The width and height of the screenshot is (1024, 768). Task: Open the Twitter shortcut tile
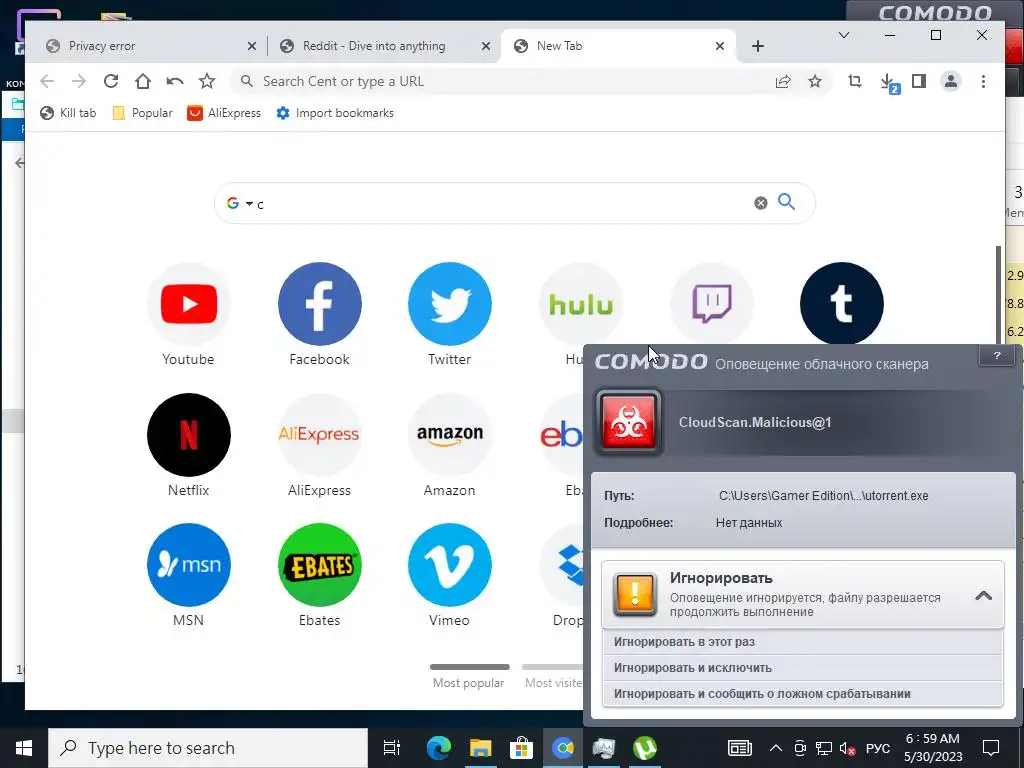click(450, 304)
